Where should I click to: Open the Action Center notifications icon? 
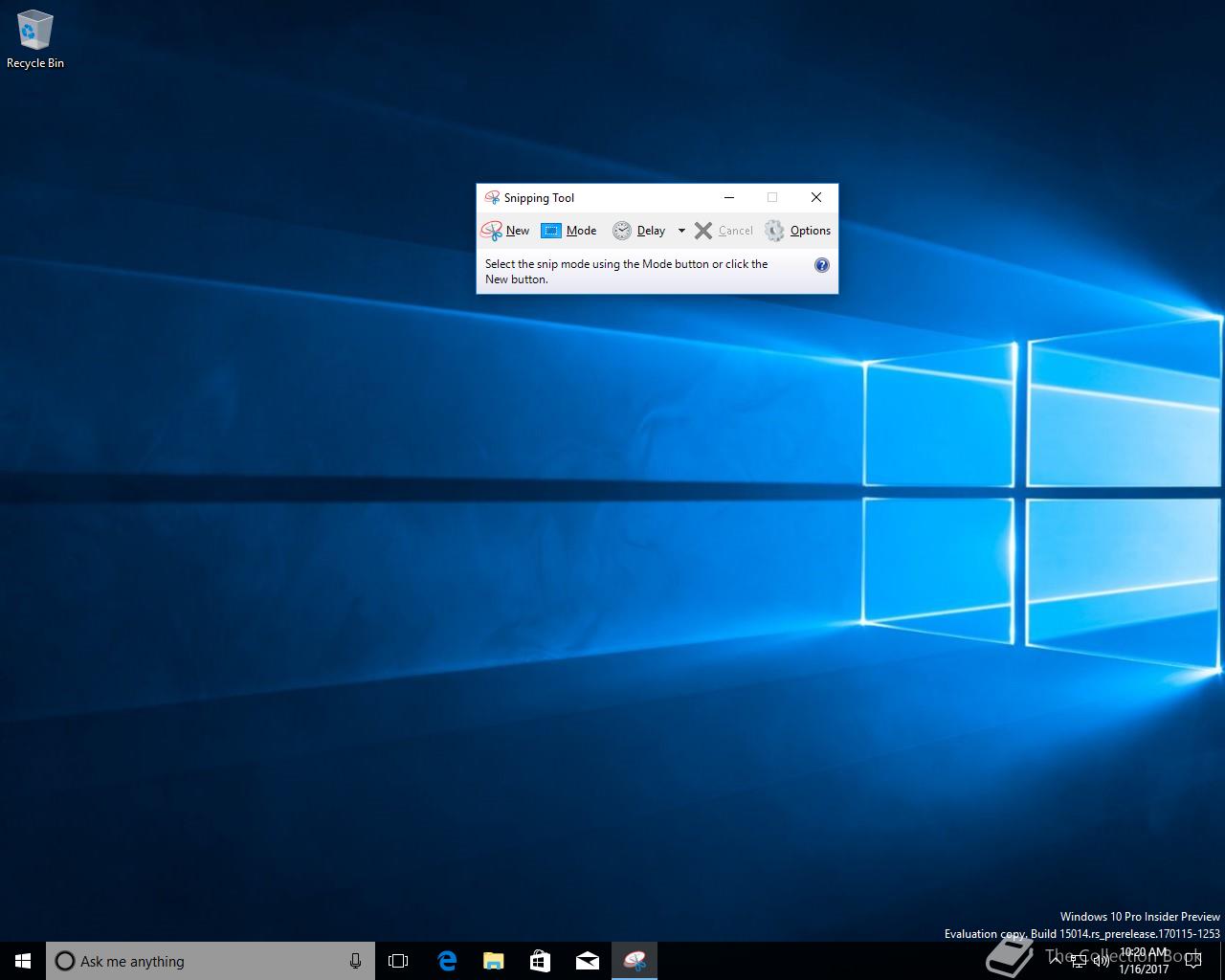pos(1192,961)
